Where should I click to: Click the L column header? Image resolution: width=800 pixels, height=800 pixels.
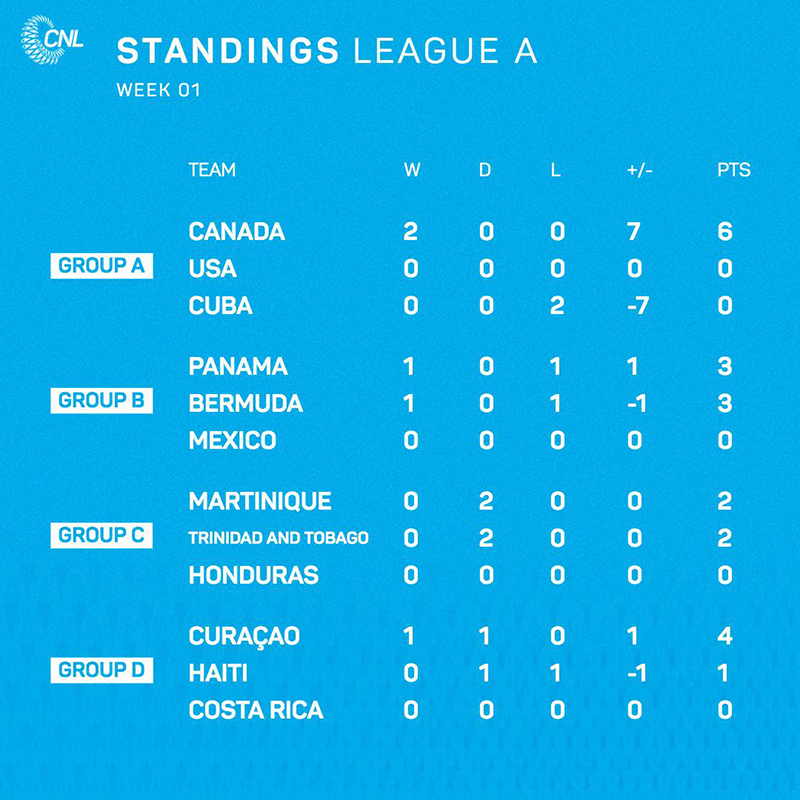pyautogui.click(x=556, y=170)
